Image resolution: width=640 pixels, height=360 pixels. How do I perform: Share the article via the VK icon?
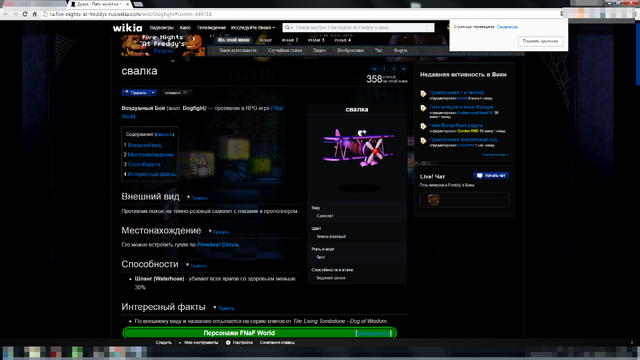tap(374, 69)
